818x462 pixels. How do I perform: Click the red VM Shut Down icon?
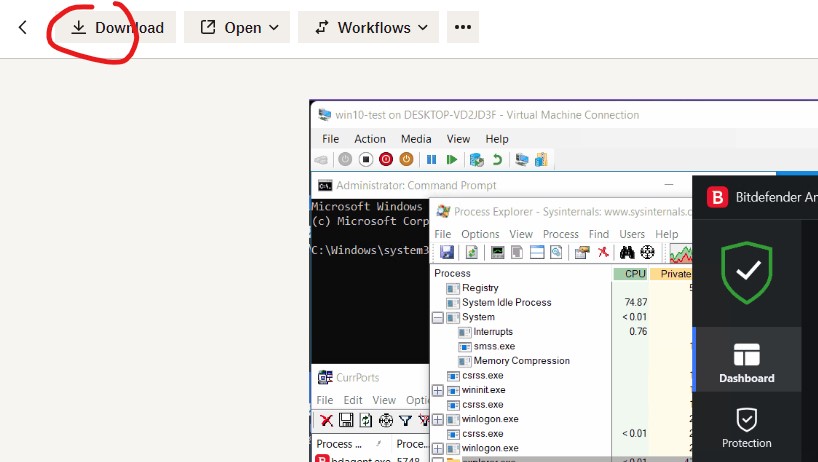click(386, 160)
